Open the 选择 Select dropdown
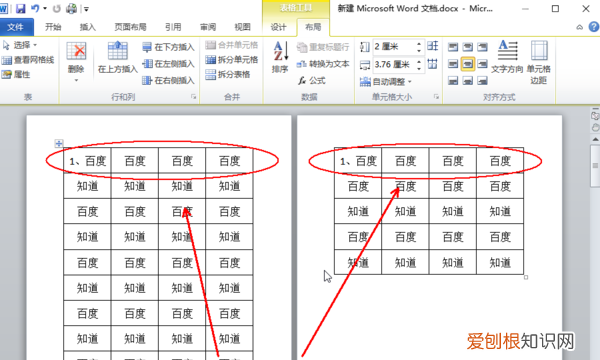The image size is (600, 360). pyautogui.click(x=20, y=45)
